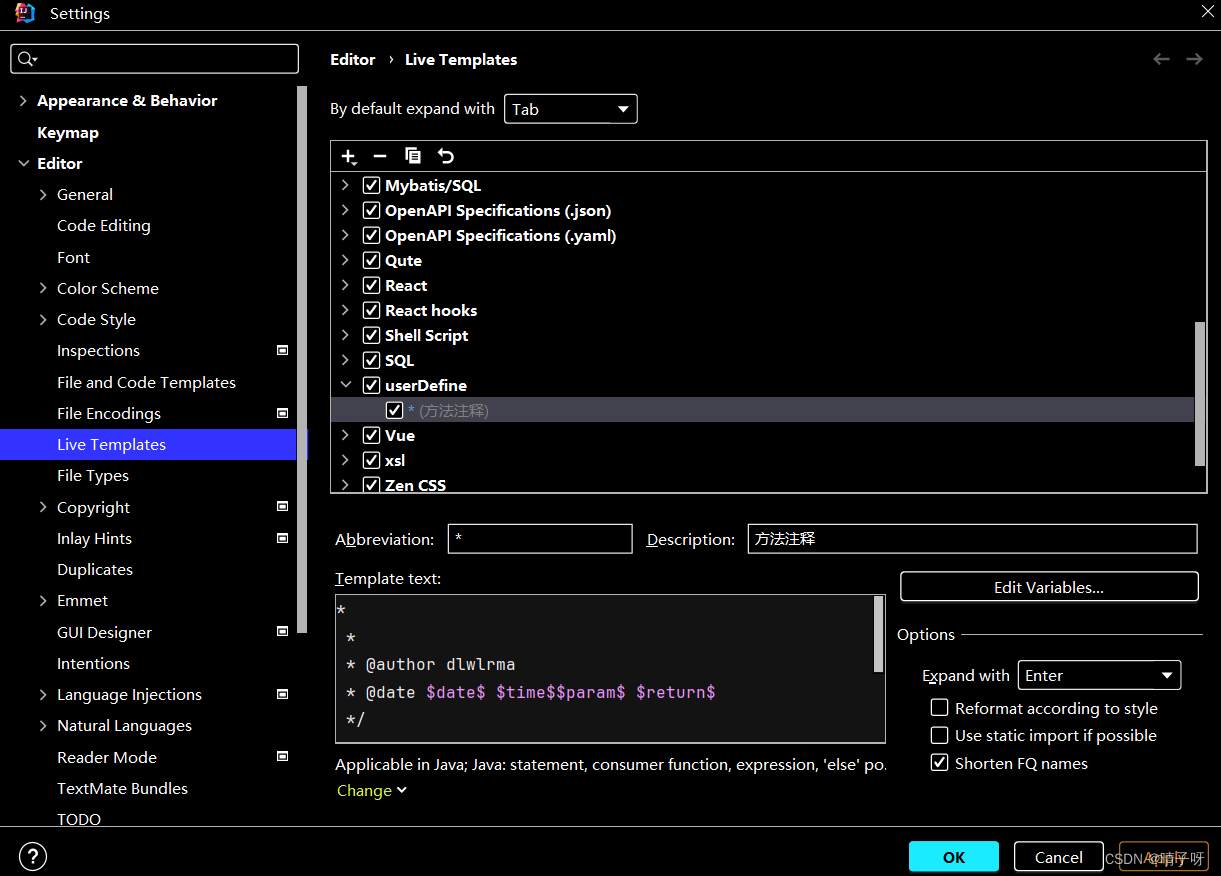Screen dimensions: 1221x876
Task: Click the search magnifier icon
Action: (x=27, y=59)
